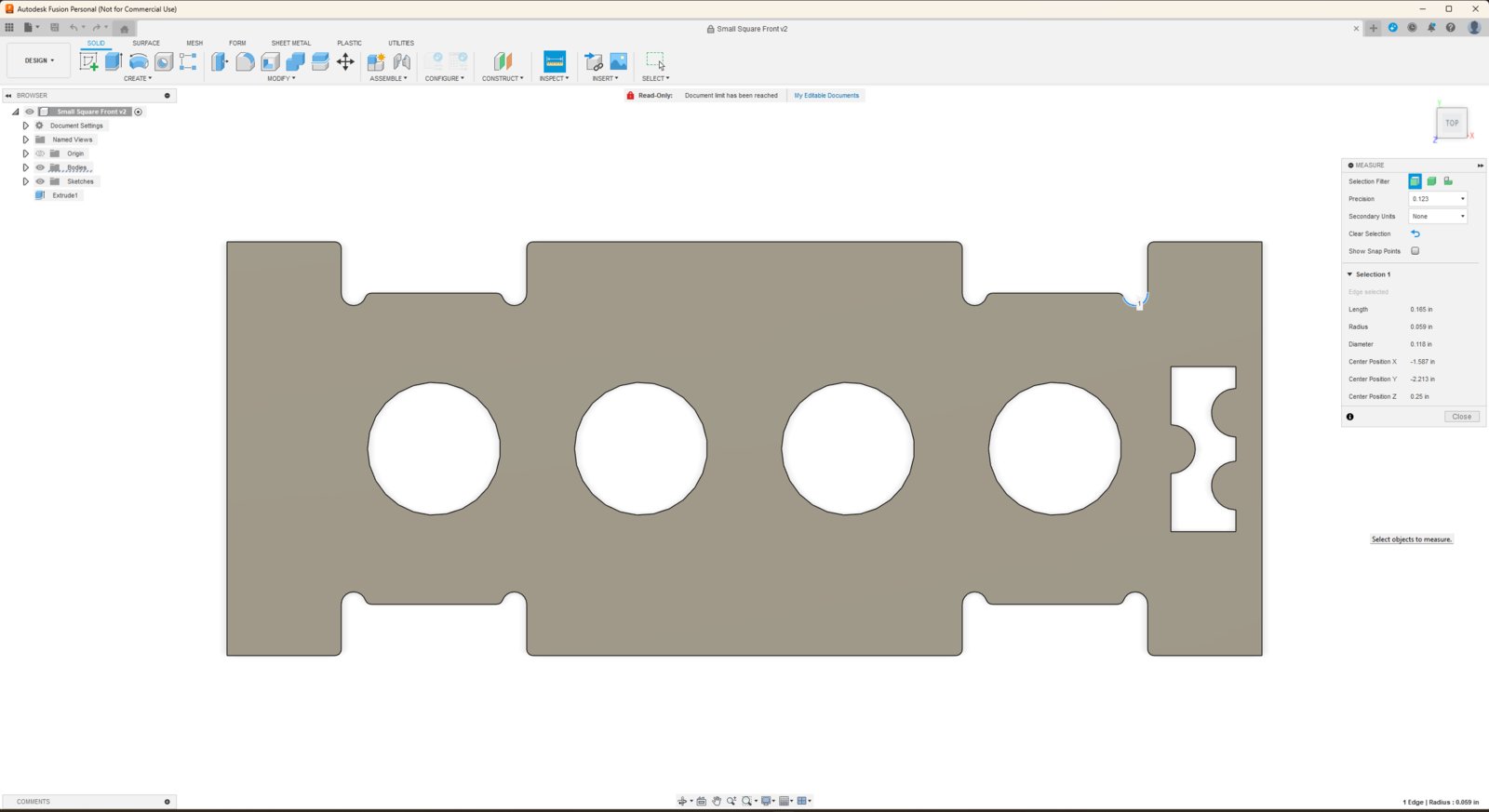Switch to the SURFACE tab
Viewport: 1489px width, 812px height.
tap(146, 43)
